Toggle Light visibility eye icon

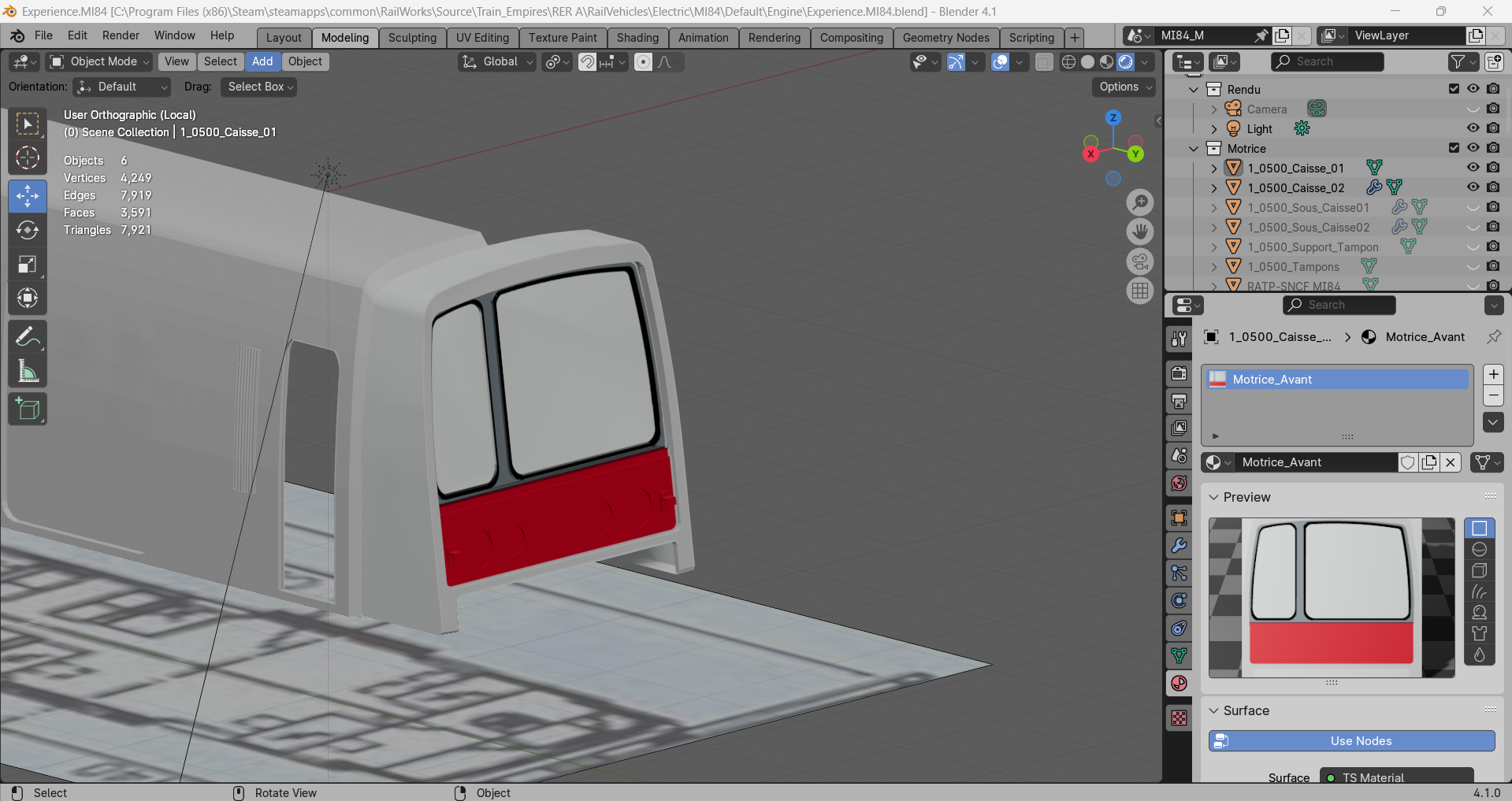[1473, 128]
